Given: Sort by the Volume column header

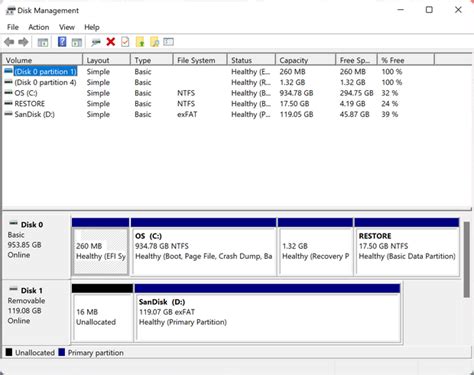Looking at the screenshot, I should point(42,60).
